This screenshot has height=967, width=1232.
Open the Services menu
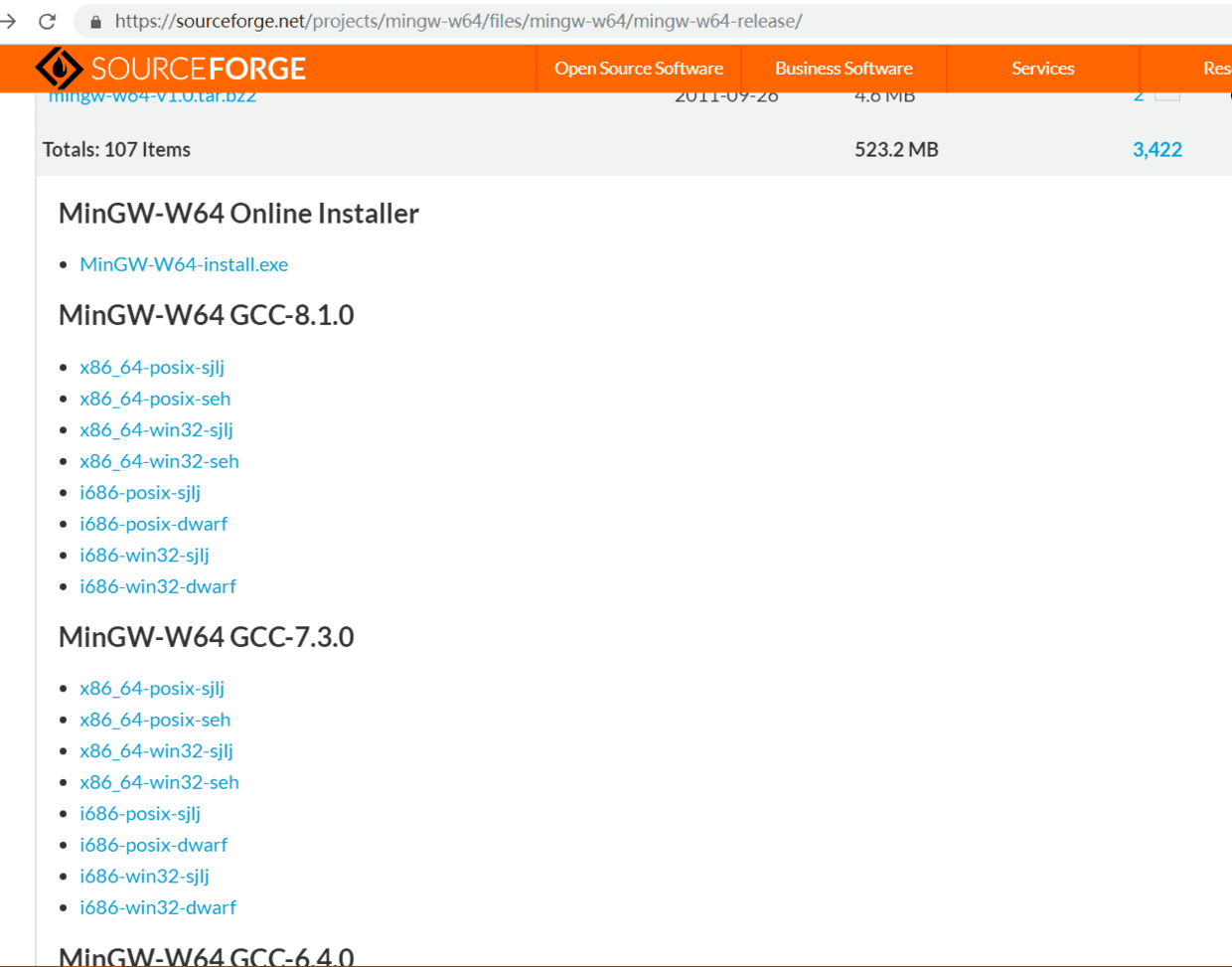(1042, 69)
